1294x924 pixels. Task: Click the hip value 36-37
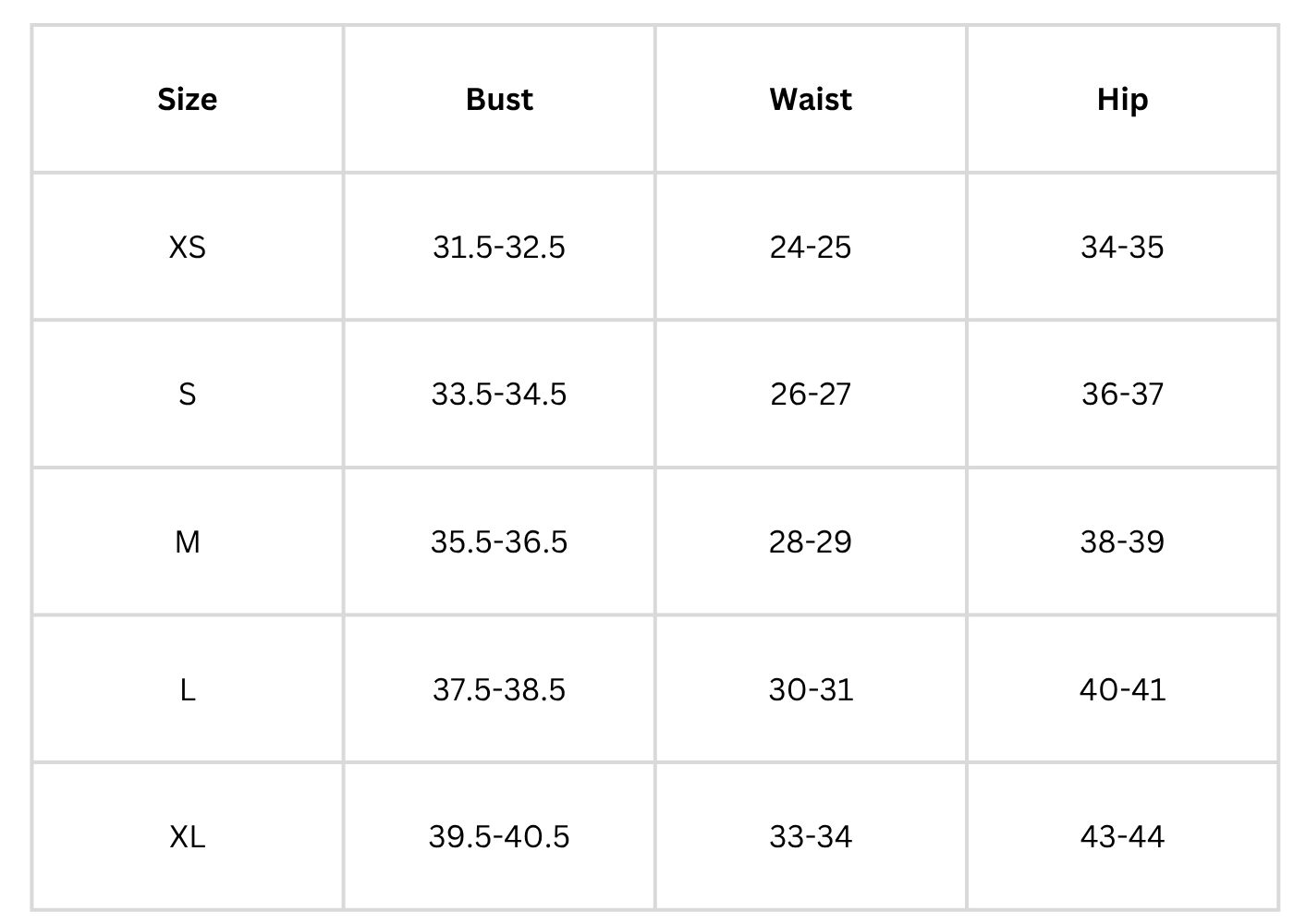click(1122, 395)
